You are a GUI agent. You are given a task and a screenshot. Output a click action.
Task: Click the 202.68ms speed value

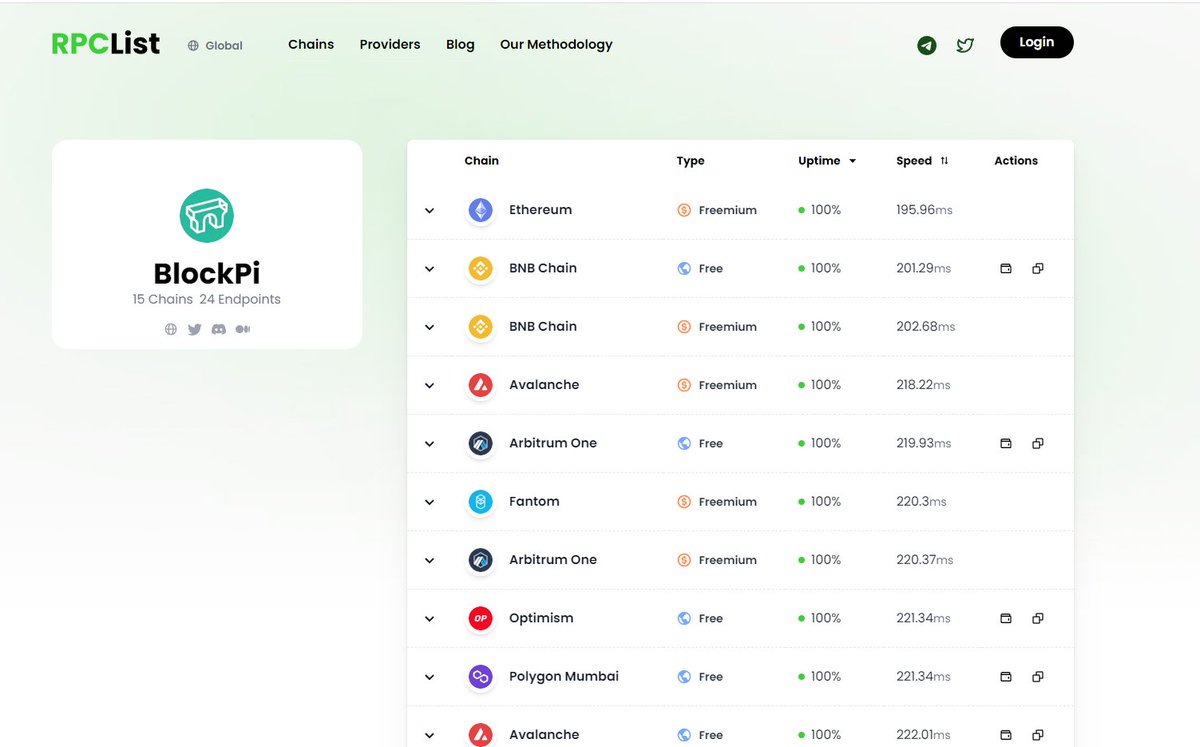tap(926, 327)
